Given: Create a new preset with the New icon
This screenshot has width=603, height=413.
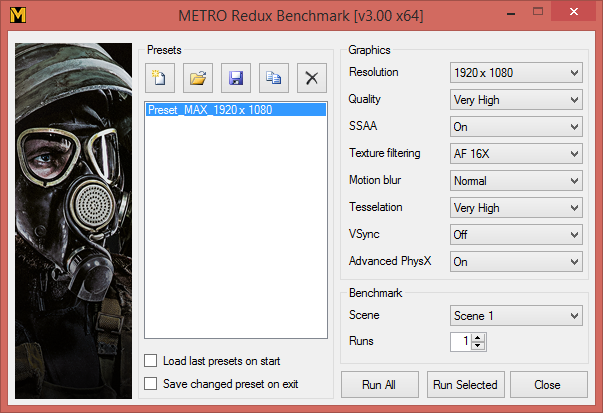Looking at the screenshot, I should click(x=160, y=78).
